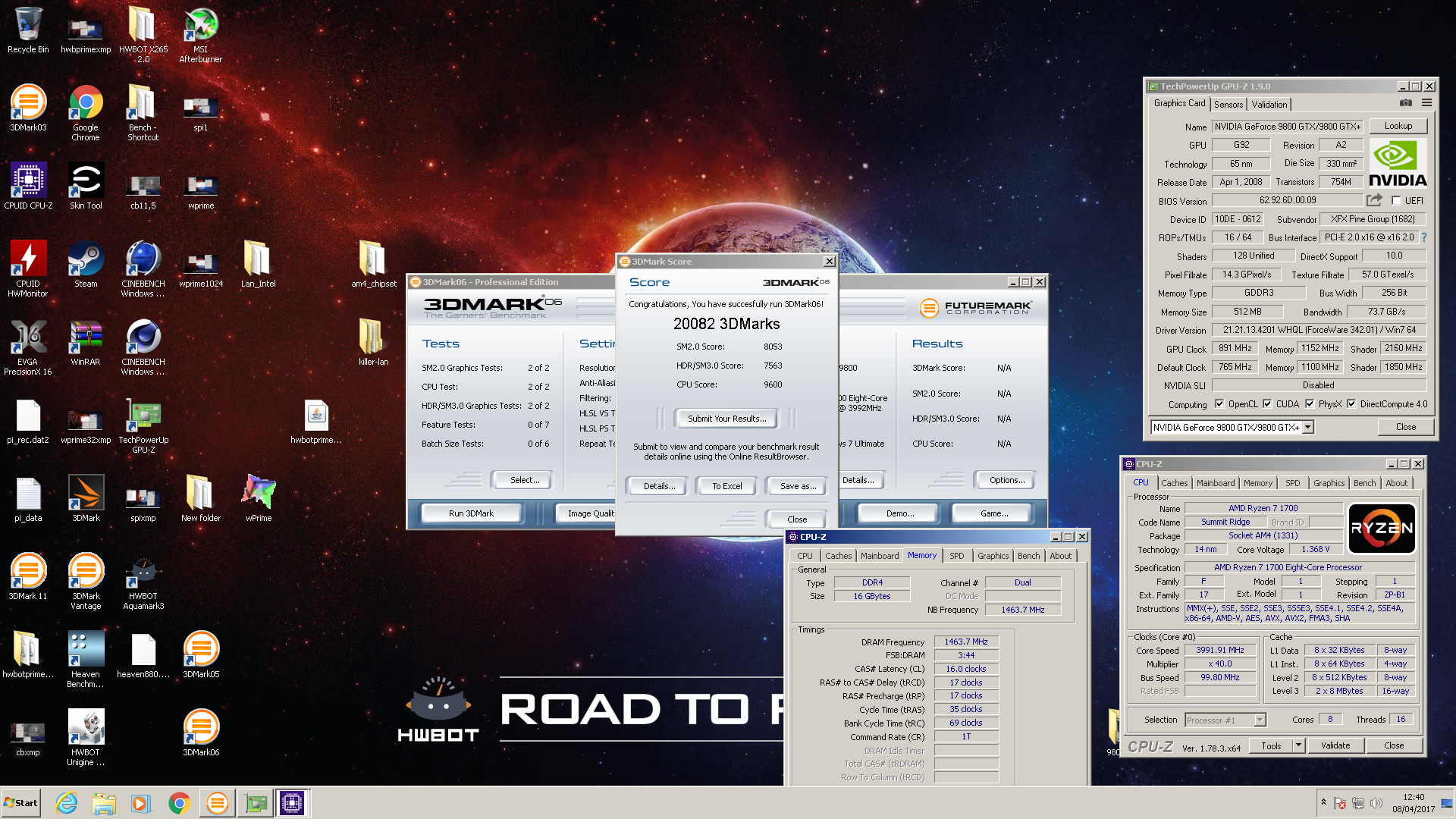Click the Demo... button in 3DMark06
This screenshot has height=819, width=1456.
tap(900, 513)
